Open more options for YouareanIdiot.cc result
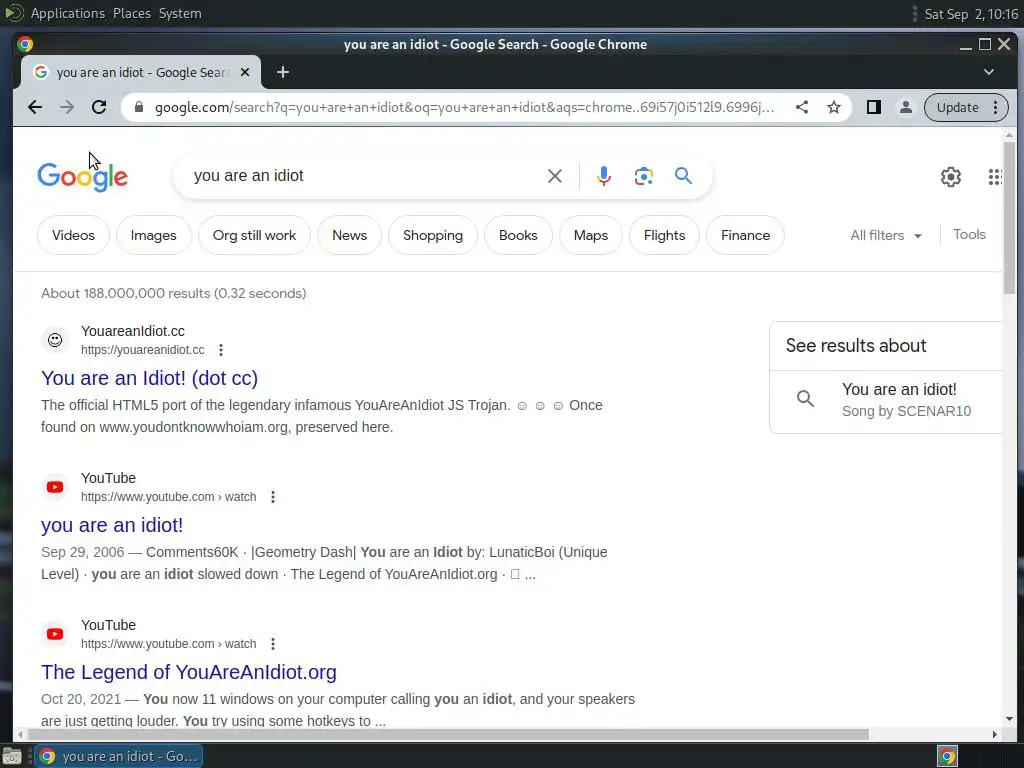Viewport: 1024px width, 768px height. tap(221, 350)
